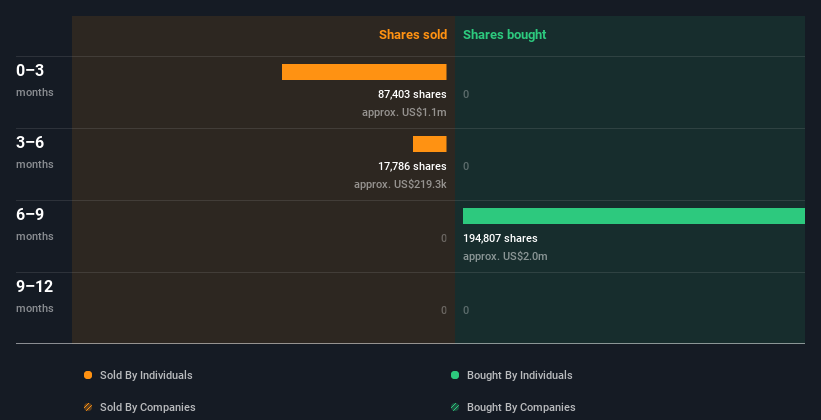Click the Shares sold column header

click(x=413, y=35)
